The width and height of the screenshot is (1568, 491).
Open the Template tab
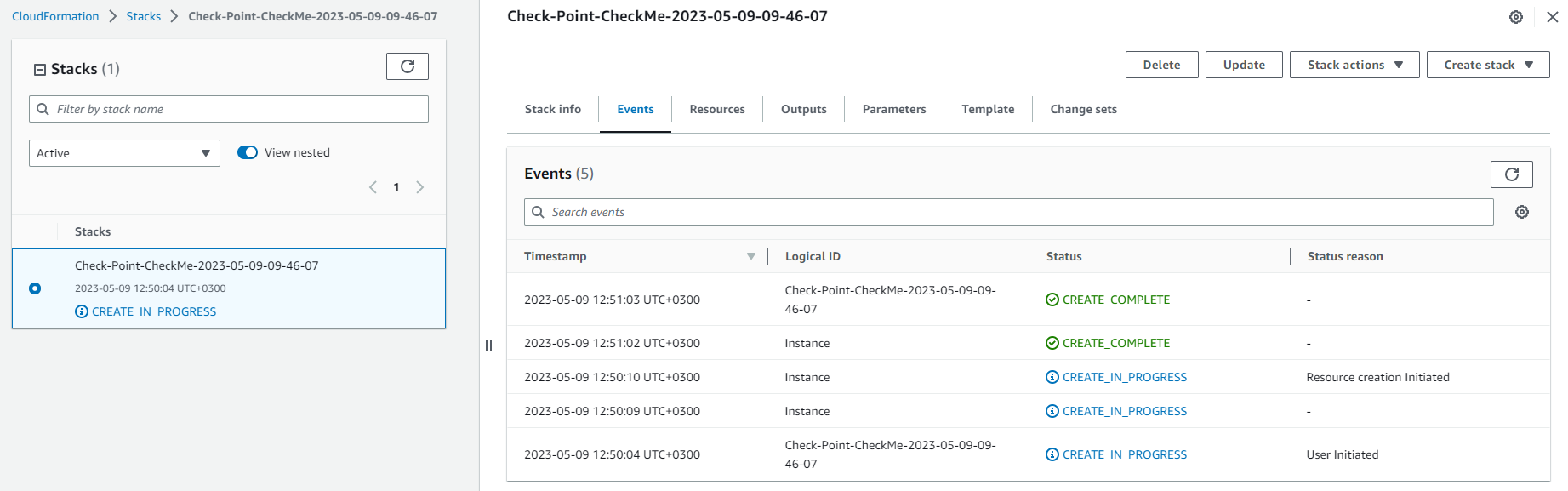pos(988,109)
